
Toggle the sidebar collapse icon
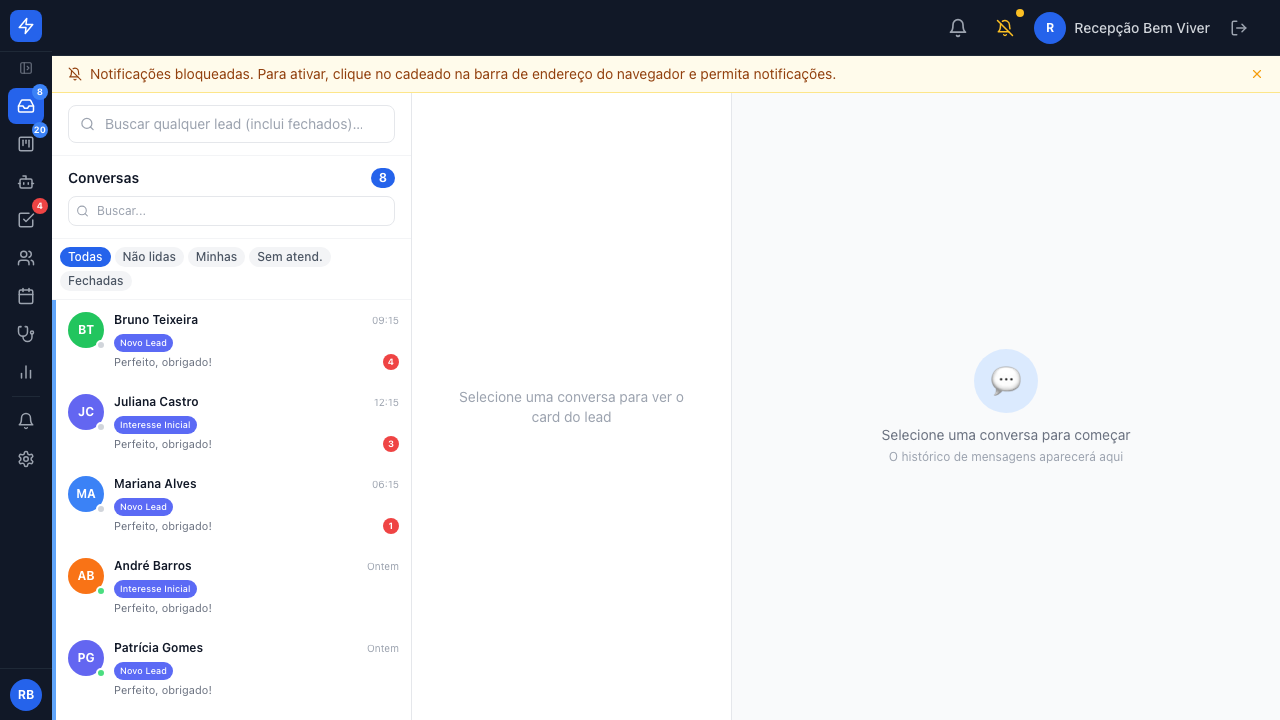[26, 68]
